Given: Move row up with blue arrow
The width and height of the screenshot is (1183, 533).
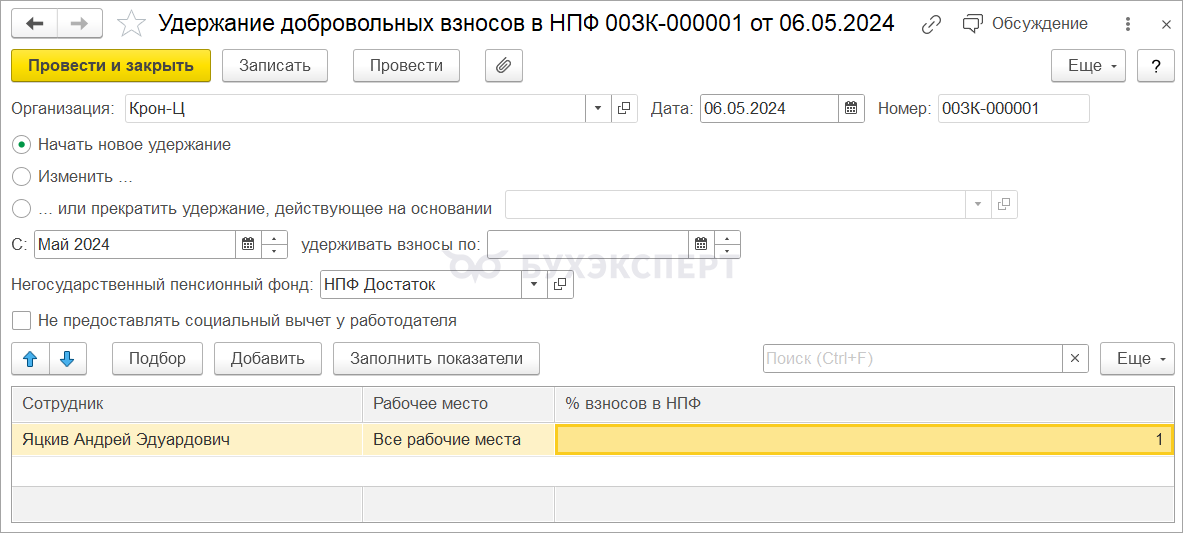Looking at the screenshot, I should tap(30, 358).
